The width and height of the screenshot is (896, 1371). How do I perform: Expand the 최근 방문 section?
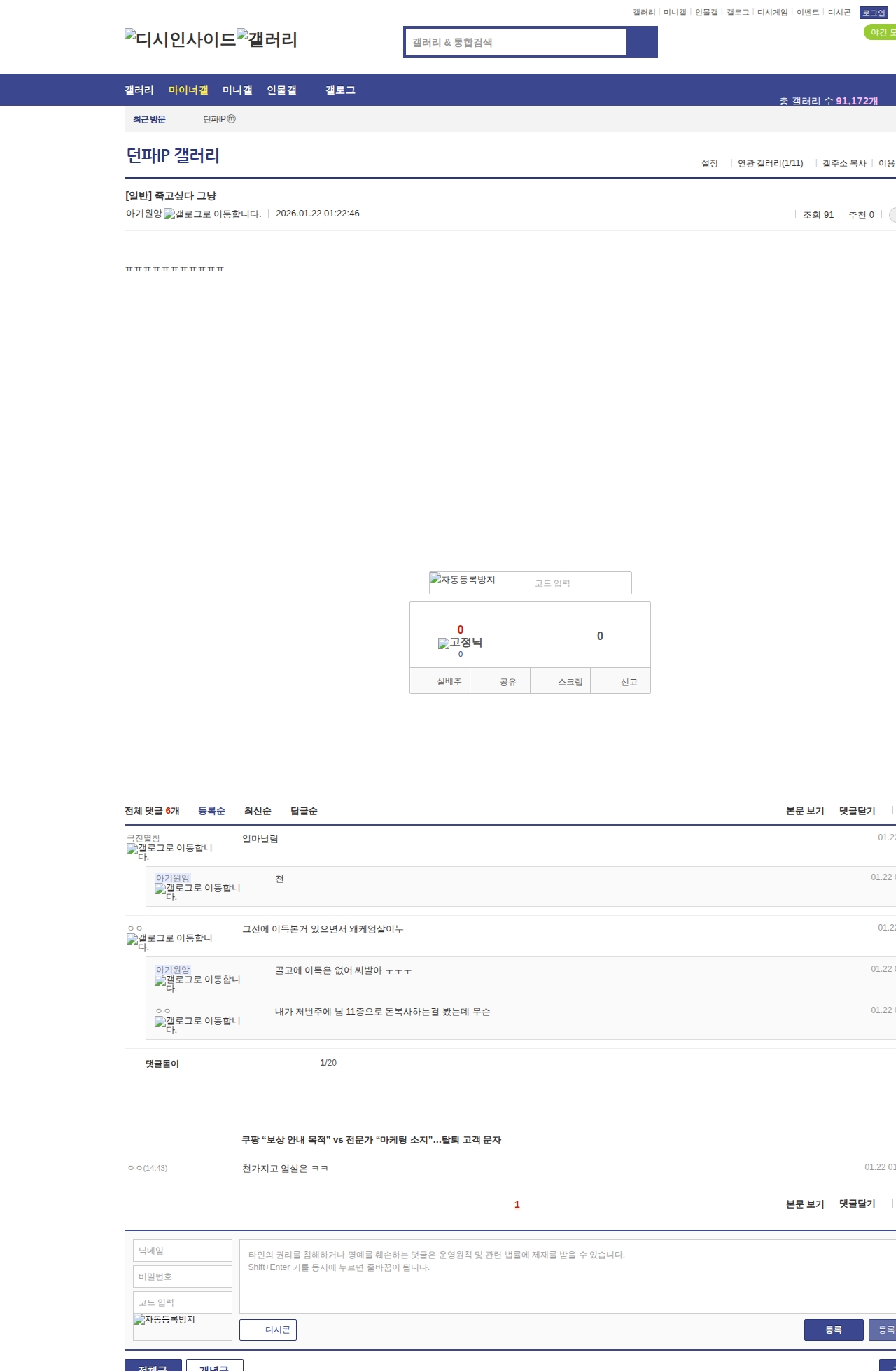[149, 119]
